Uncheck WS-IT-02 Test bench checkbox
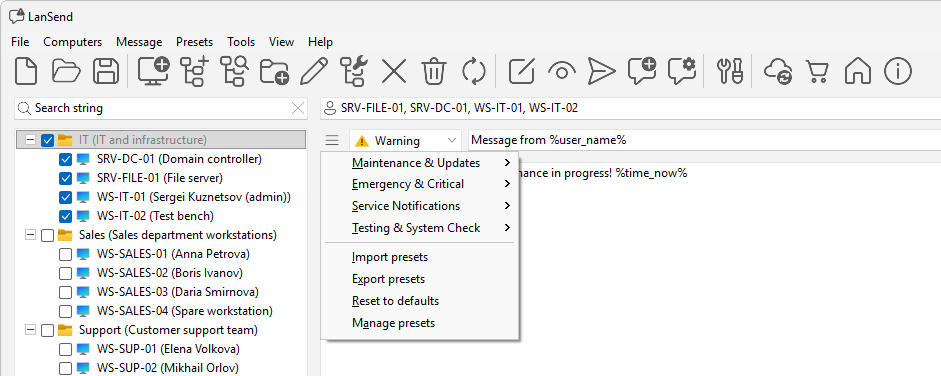941x376 pixels. click(x=65, y=216)
